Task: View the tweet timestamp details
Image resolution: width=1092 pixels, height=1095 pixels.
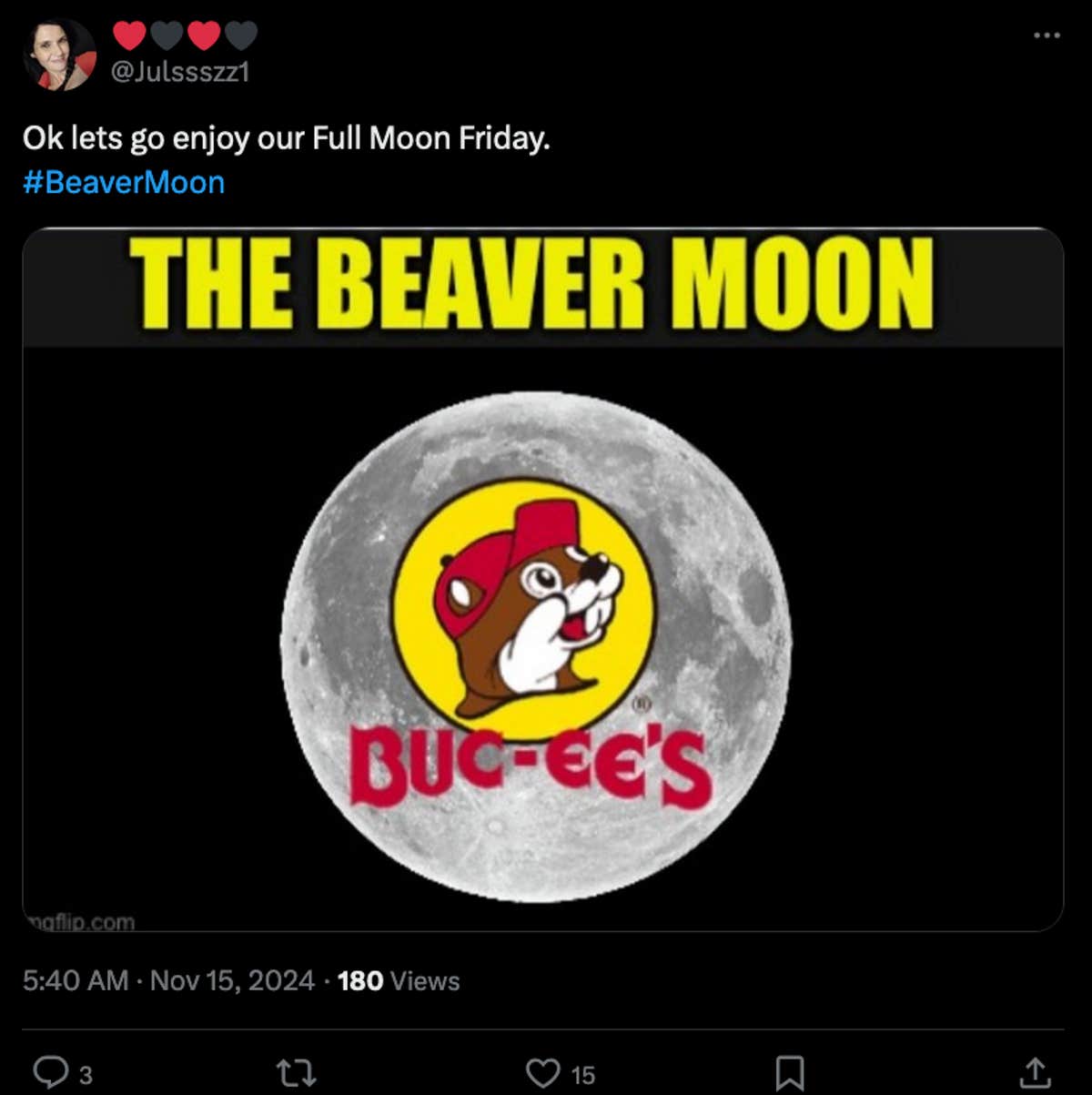Action: 168,981
